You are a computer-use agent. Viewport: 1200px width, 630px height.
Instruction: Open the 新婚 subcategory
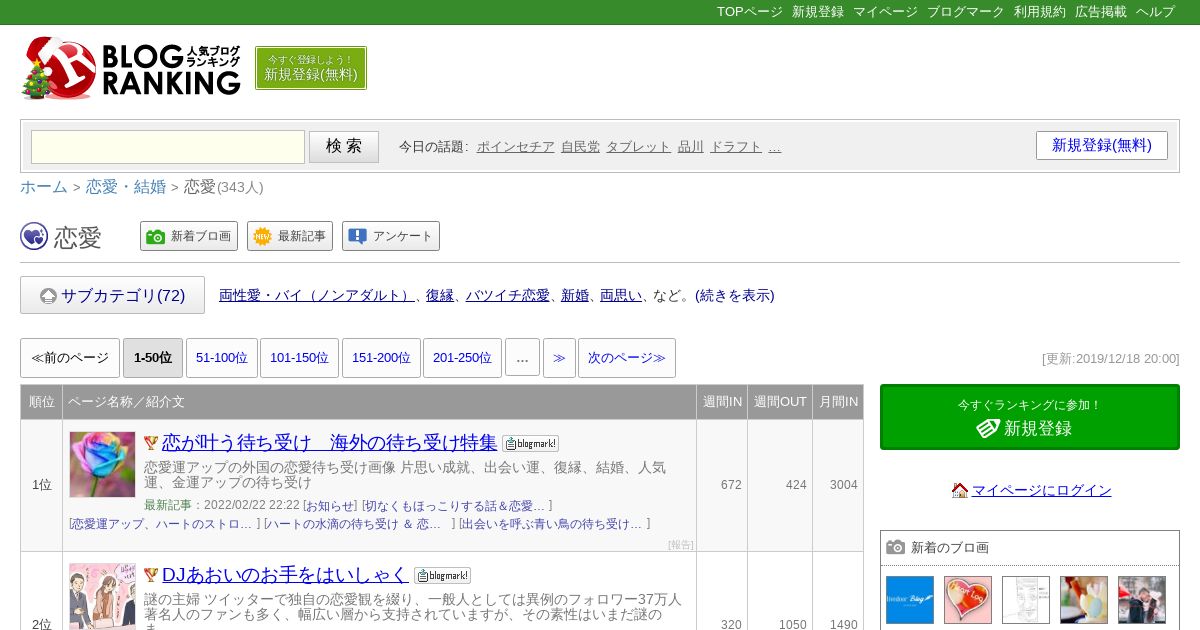pyautogui.click(x=575, y=295)
